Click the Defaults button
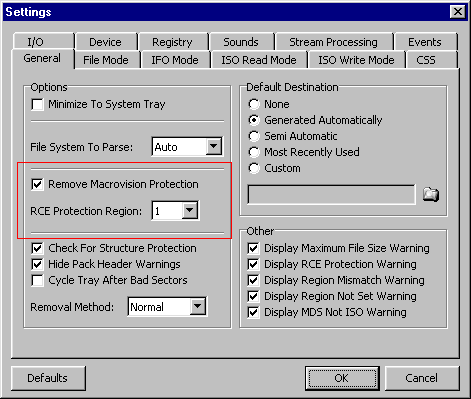The height and width of the screenshot is (399, 471). click(48, 378)
